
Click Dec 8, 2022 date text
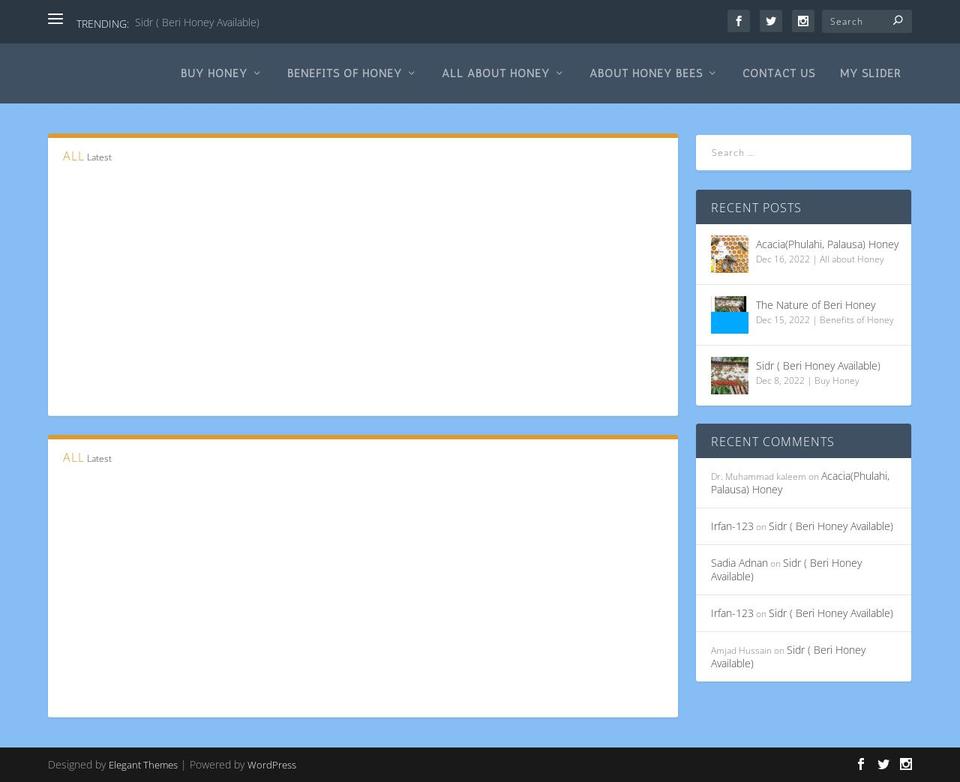pos(780,381)
